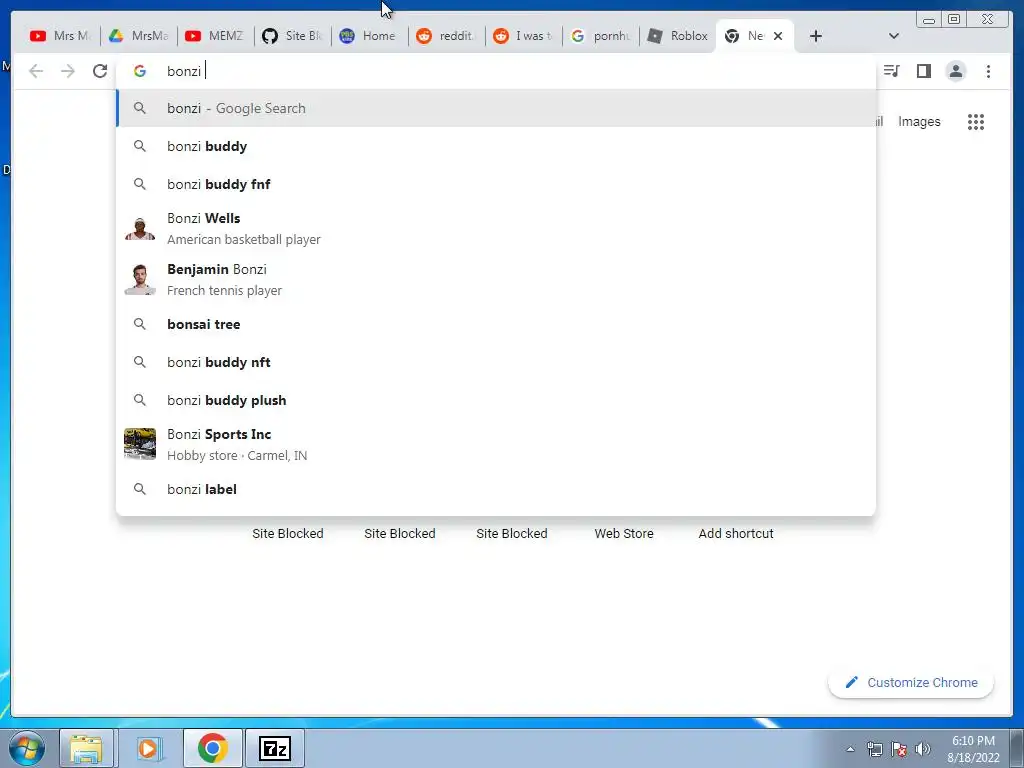Click the Chrome taskbar icon
This screenshot has width=1024, height=768.
(213, 748)
